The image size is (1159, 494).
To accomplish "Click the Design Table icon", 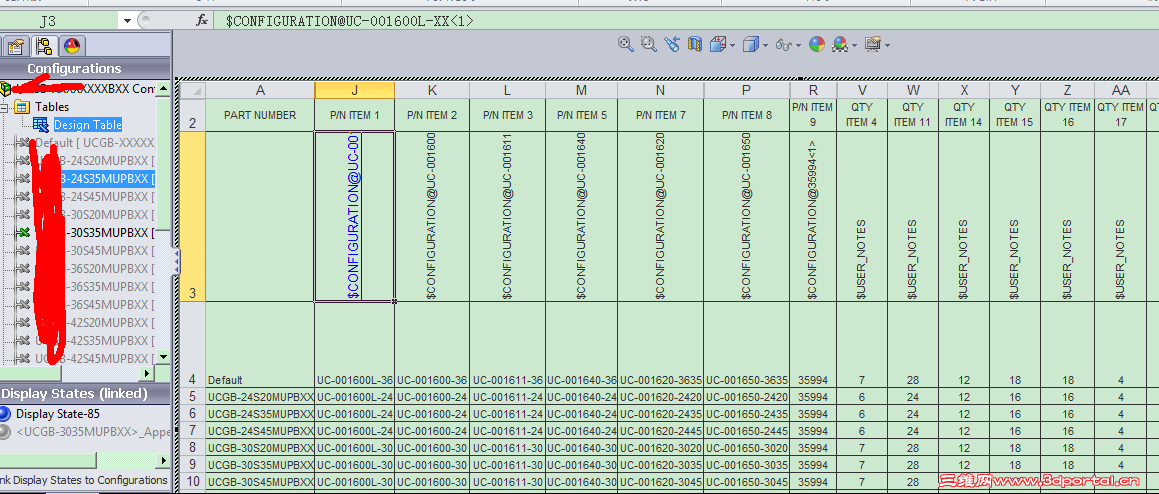I will 41,125.
